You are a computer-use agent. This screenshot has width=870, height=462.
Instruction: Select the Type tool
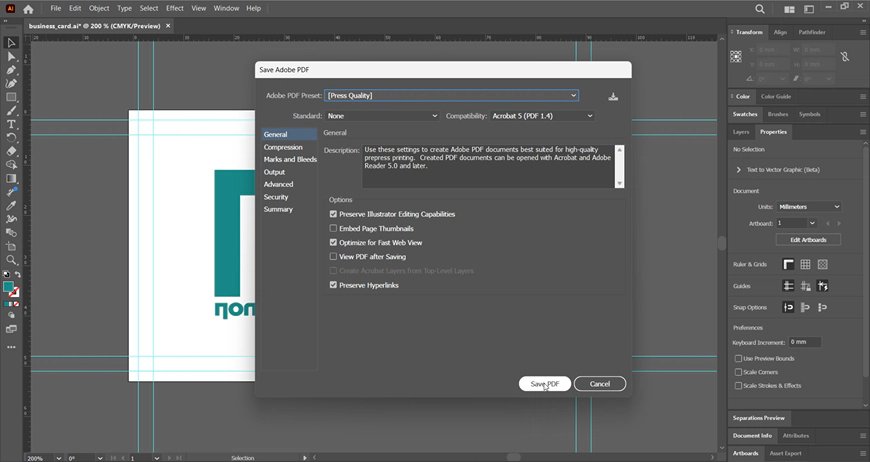[x=11, y=124]
